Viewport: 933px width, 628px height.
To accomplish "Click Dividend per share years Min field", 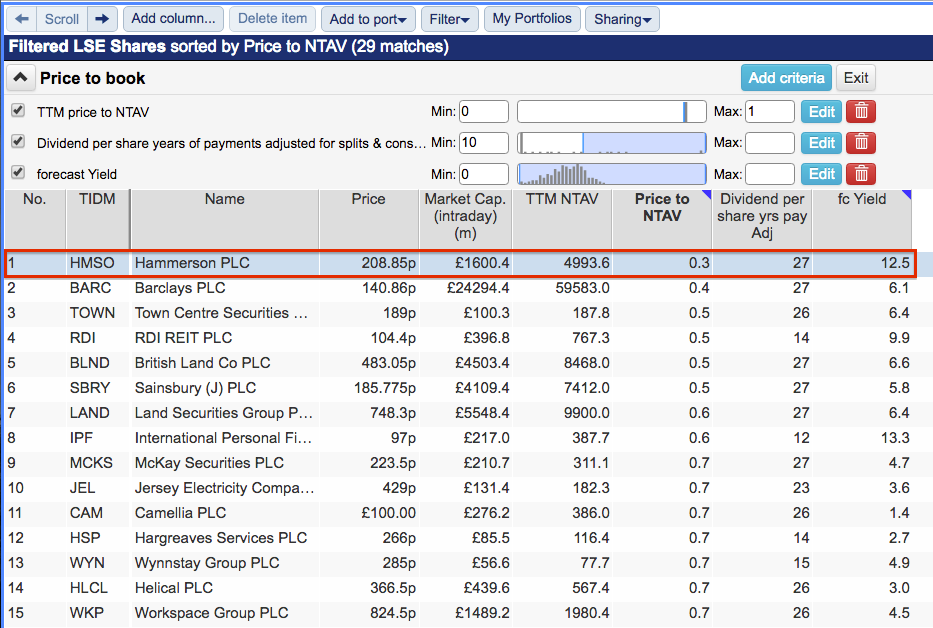I will [x=484, y=143].
